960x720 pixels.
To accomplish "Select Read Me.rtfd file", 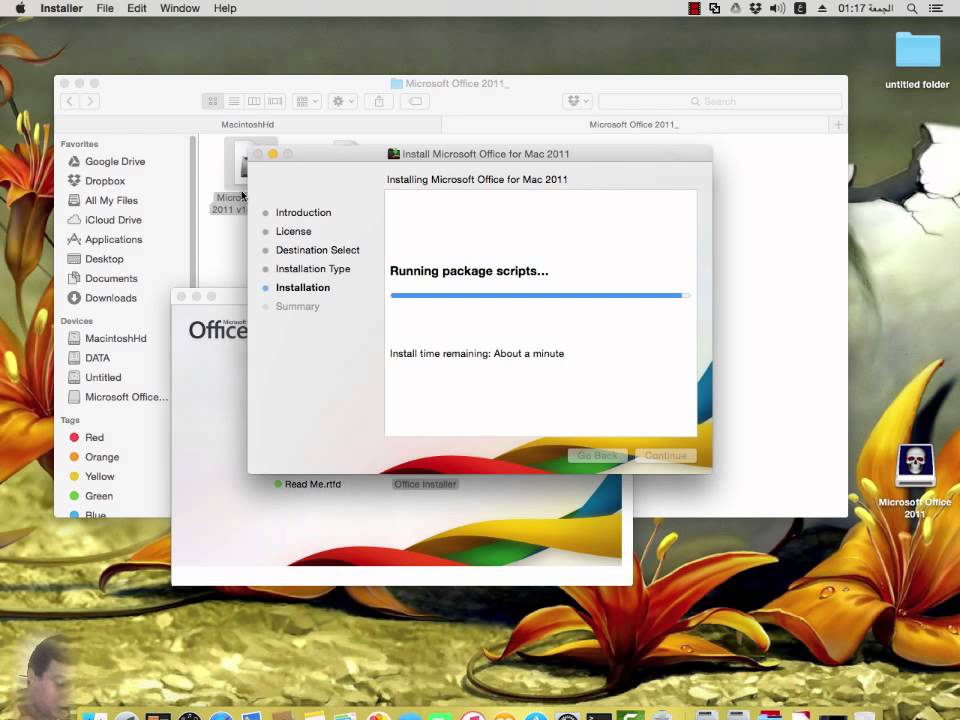I will 307,484.
